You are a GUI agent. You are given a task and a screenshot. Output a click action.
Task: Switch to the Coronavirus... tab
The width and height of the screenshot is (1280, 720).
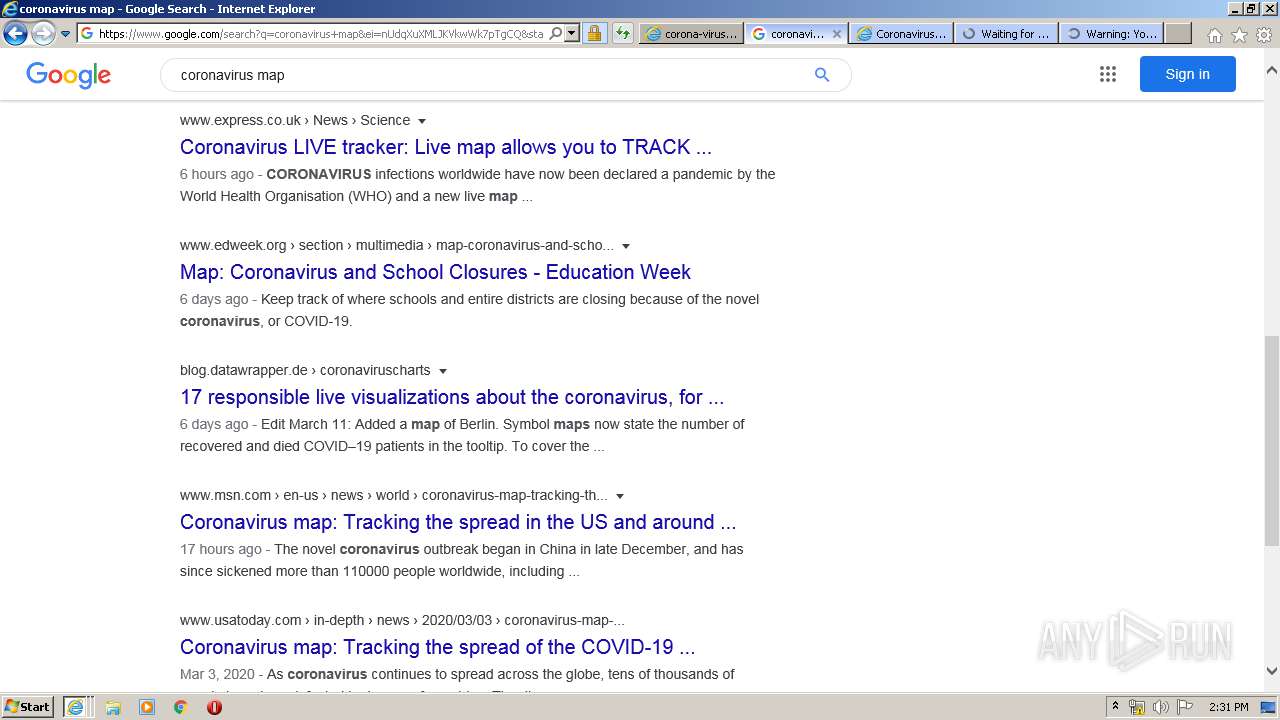pos(901,33)
